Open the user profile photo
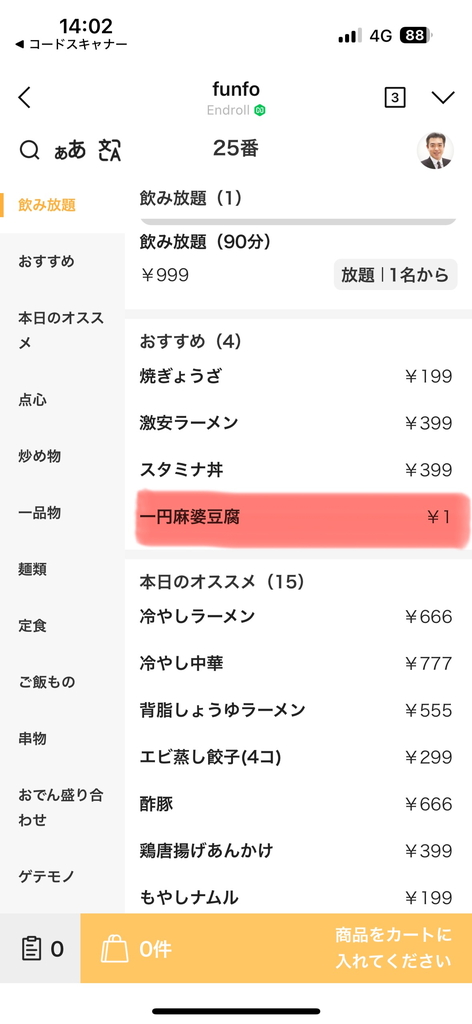The image size is (472, 1024). [435, 151]
